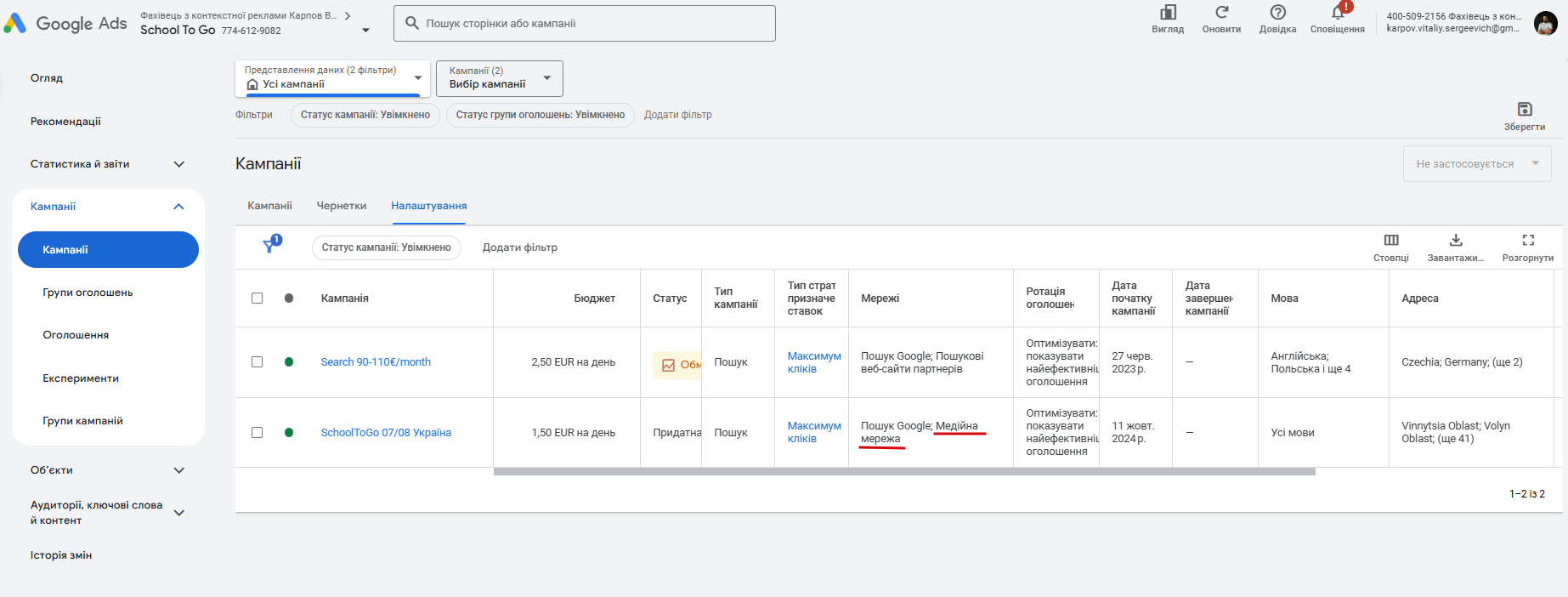Open the Не застосовується dropdown
Screen dimensions: 1568x597
coord(1477,164)
